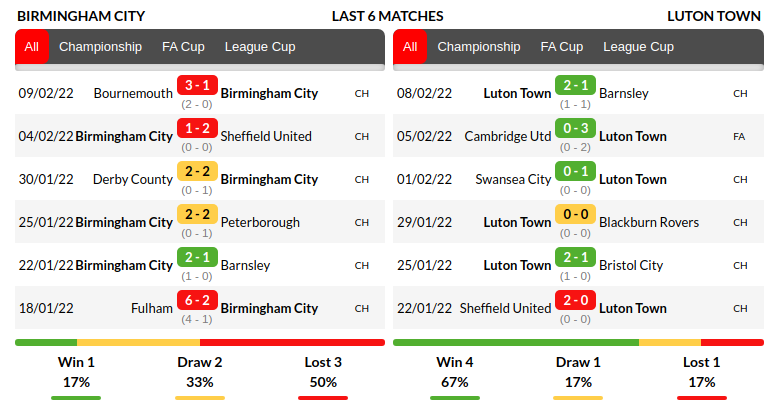
Task: Open Birmingham City's League Cup tab
Action: point(260,47)
